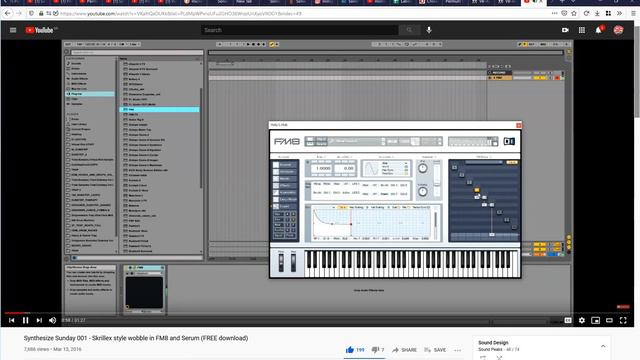This screenshot has width=640, height=360.
Task: Open more actions ellipsis below the video
Action: click(458, 350)
